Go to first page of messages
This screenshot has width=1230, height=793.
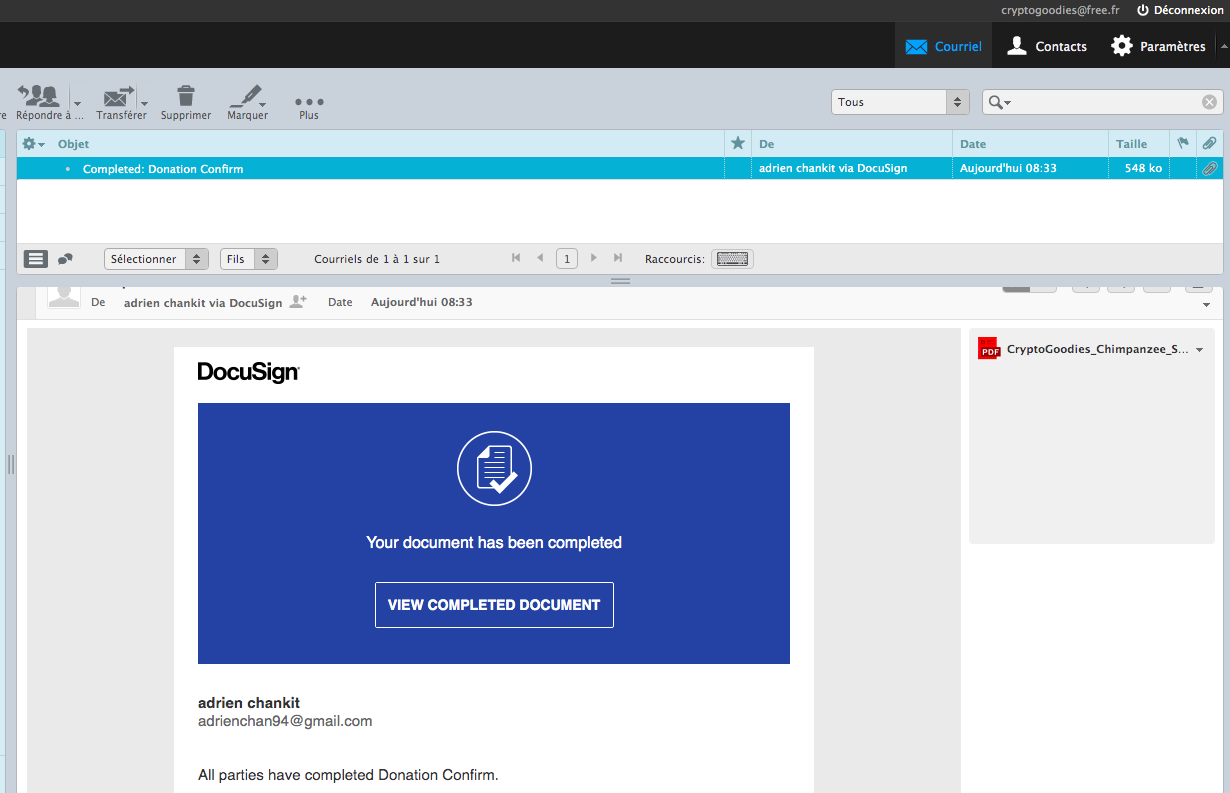pos(516,258)
